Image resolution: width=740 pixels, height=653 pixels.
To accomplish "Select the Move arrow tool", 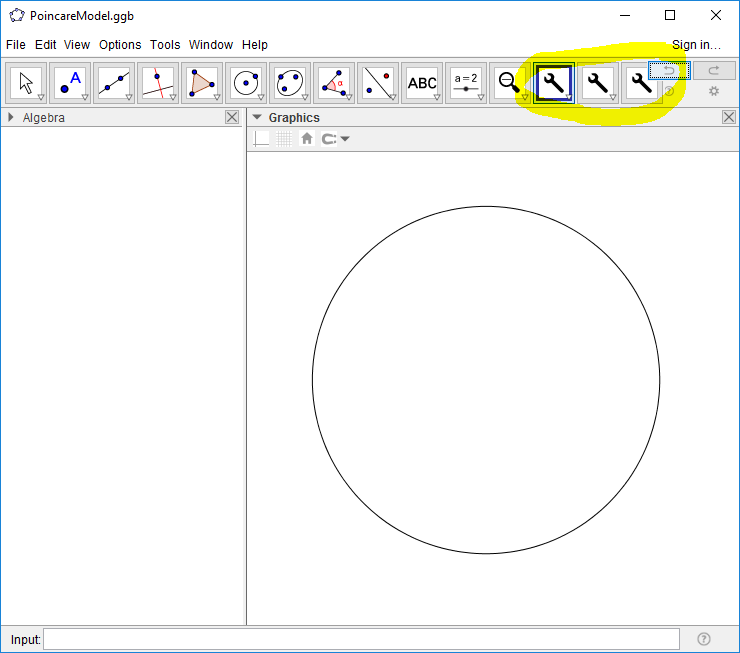I will [26, 82].
